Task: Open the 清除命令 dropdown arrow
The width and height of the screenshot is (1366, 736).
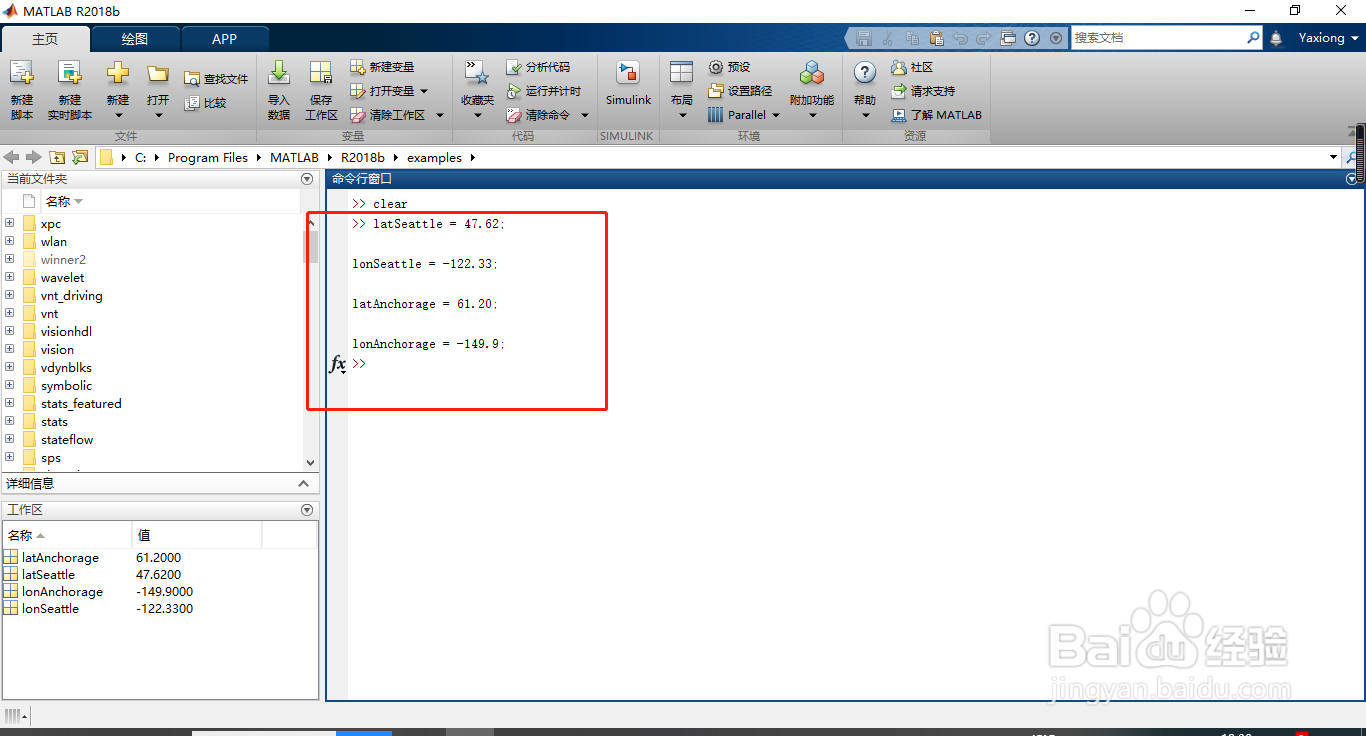Action: (x=584, y=115)
